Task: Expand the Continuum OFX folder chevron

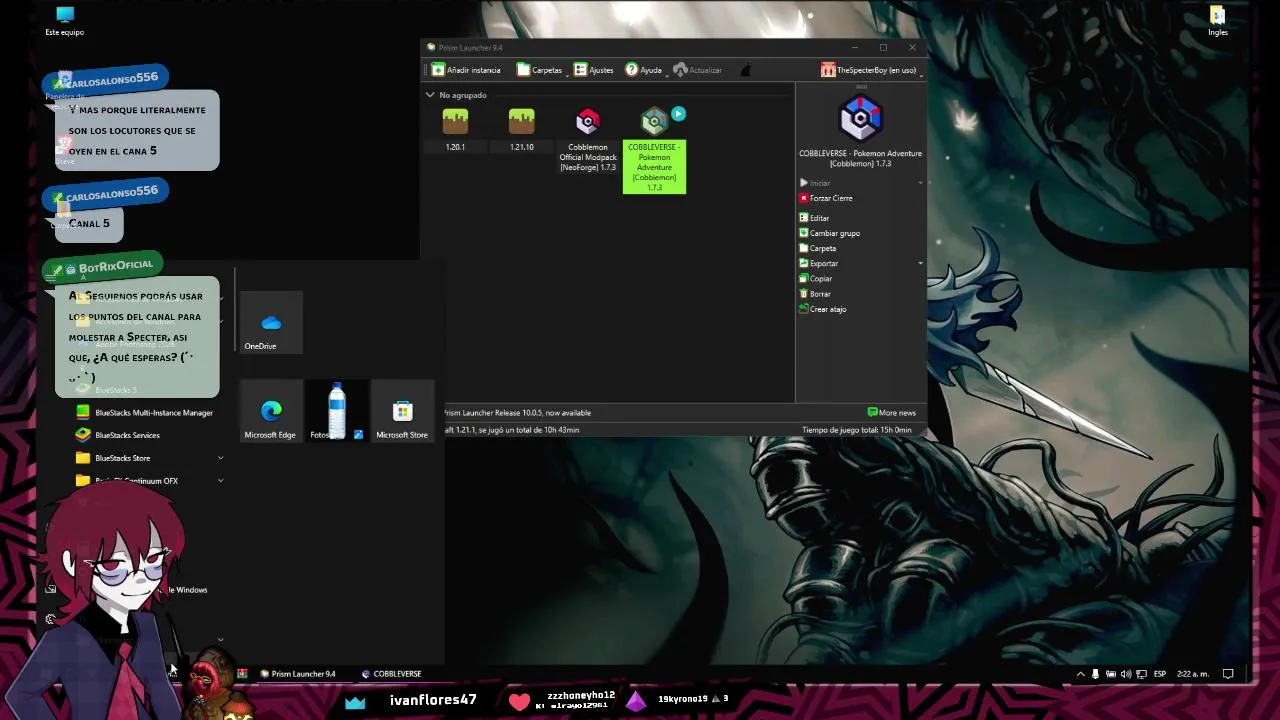Action: [x=220, y=481]
